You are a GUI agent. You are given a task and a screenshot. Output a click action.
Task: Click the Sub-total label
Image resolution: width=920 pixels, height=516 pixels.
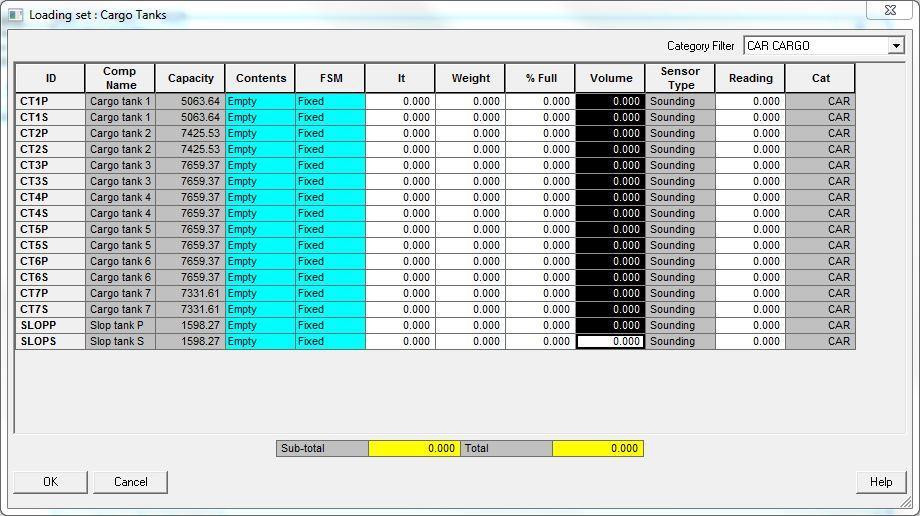(x=322, y=448)
